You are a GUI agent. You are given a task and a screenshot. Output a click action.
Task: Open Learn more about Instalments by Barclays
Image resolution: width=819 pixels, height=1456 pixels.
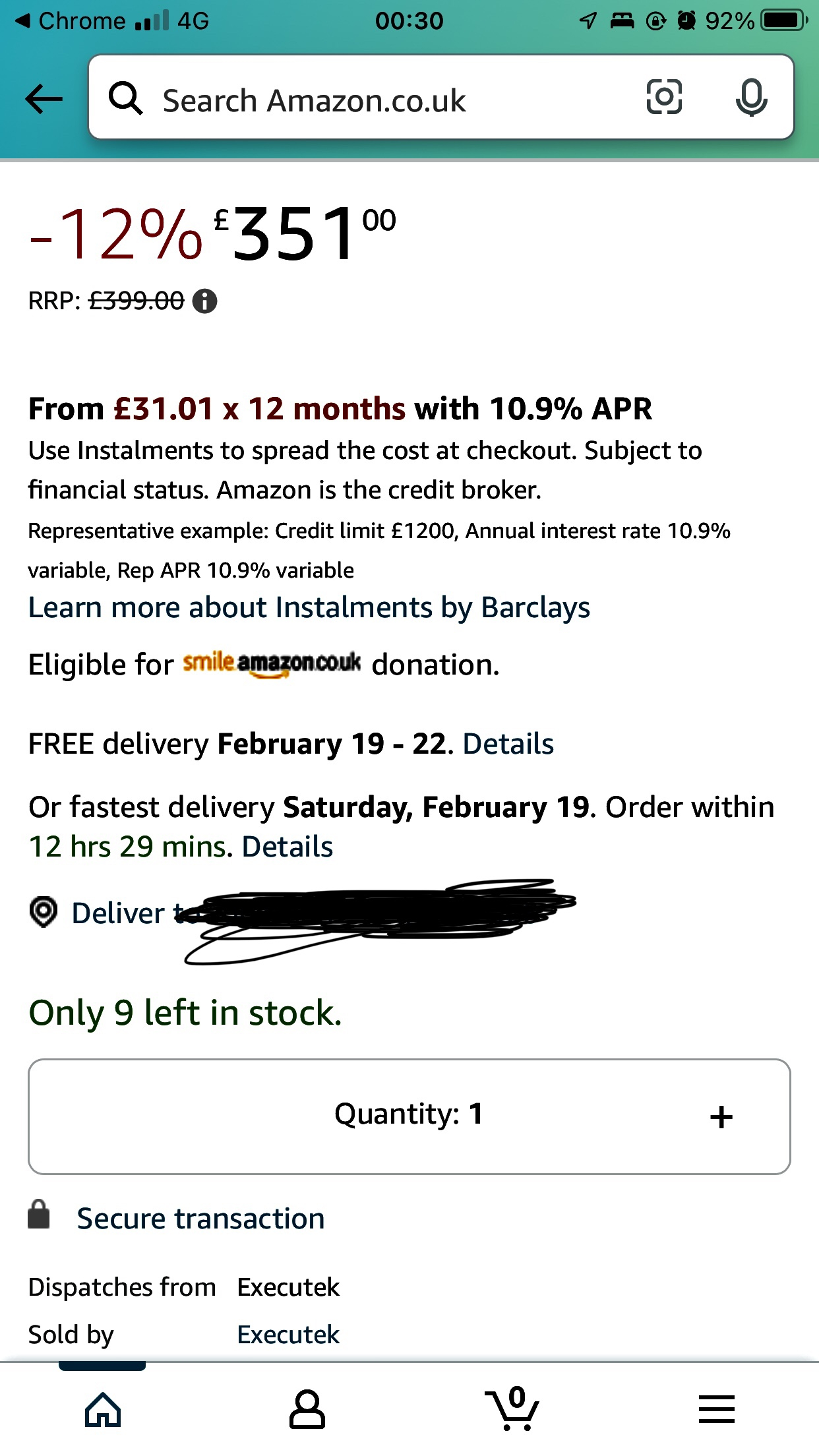pos(309,607)
